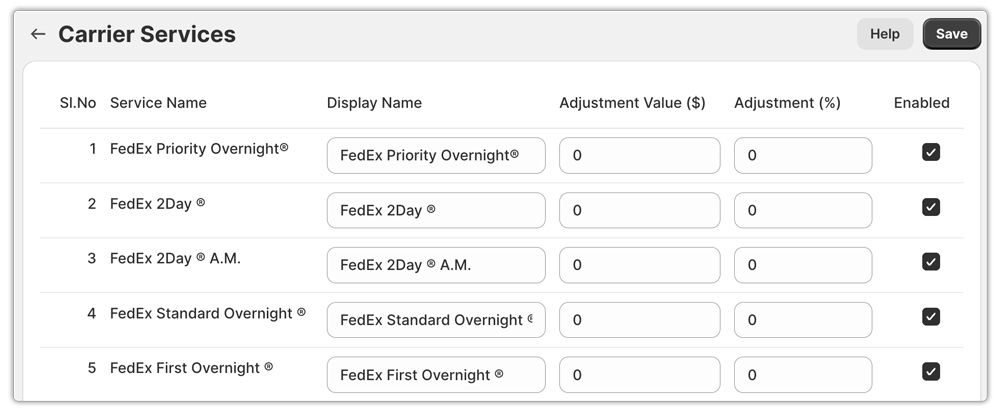Select the Service Name column header
The height and width of the screenshot is (412, 1000).
click(x=158, y=103)
